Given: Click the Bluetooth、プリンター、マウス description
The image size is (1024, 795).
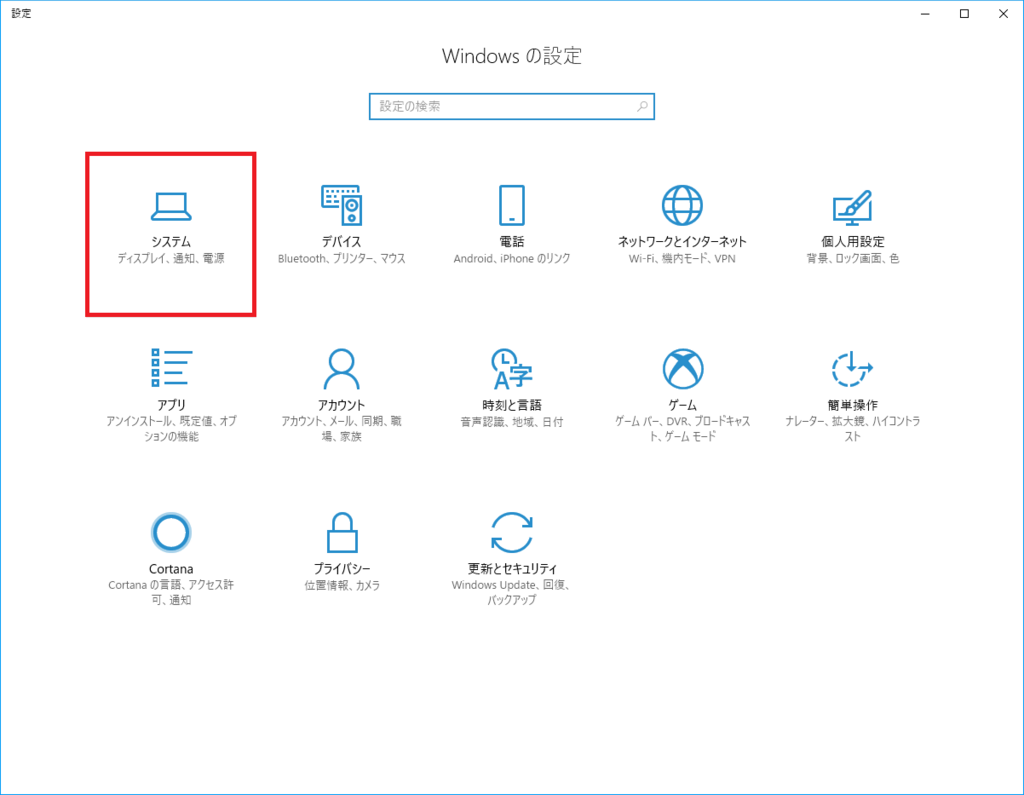Looking at the screenshot, I should pyautogui.click(x=342, y=259).
